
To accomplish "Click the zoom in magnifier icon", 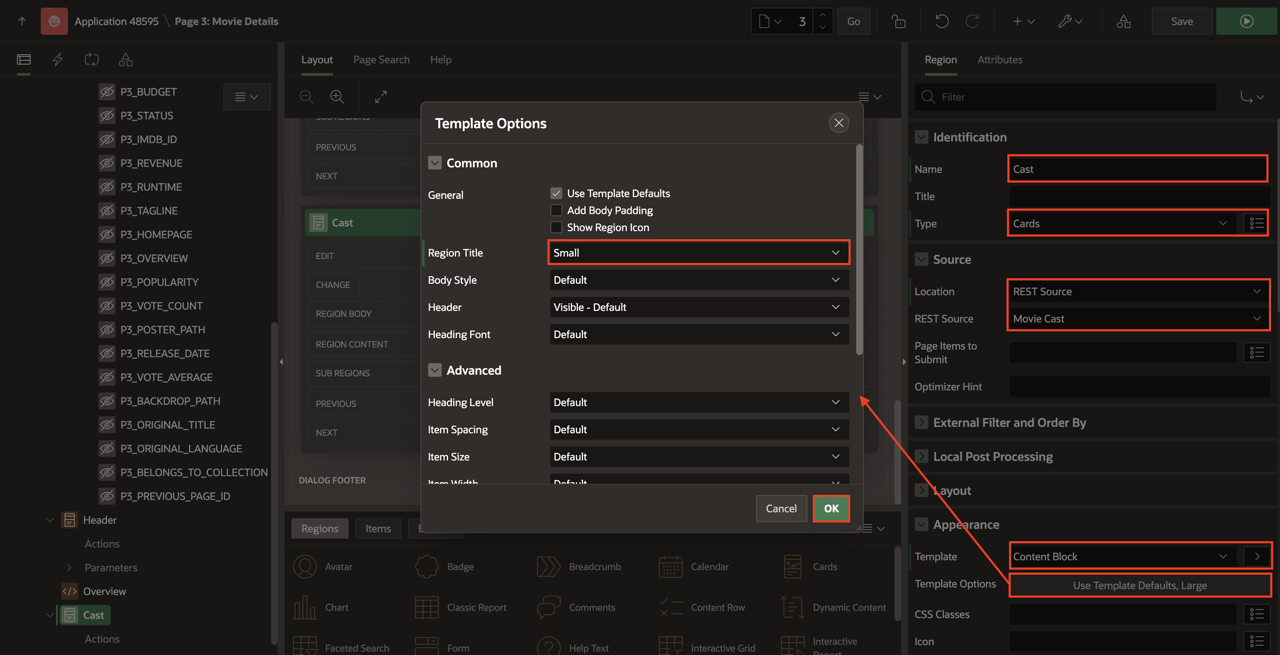I will click(337, 97).
